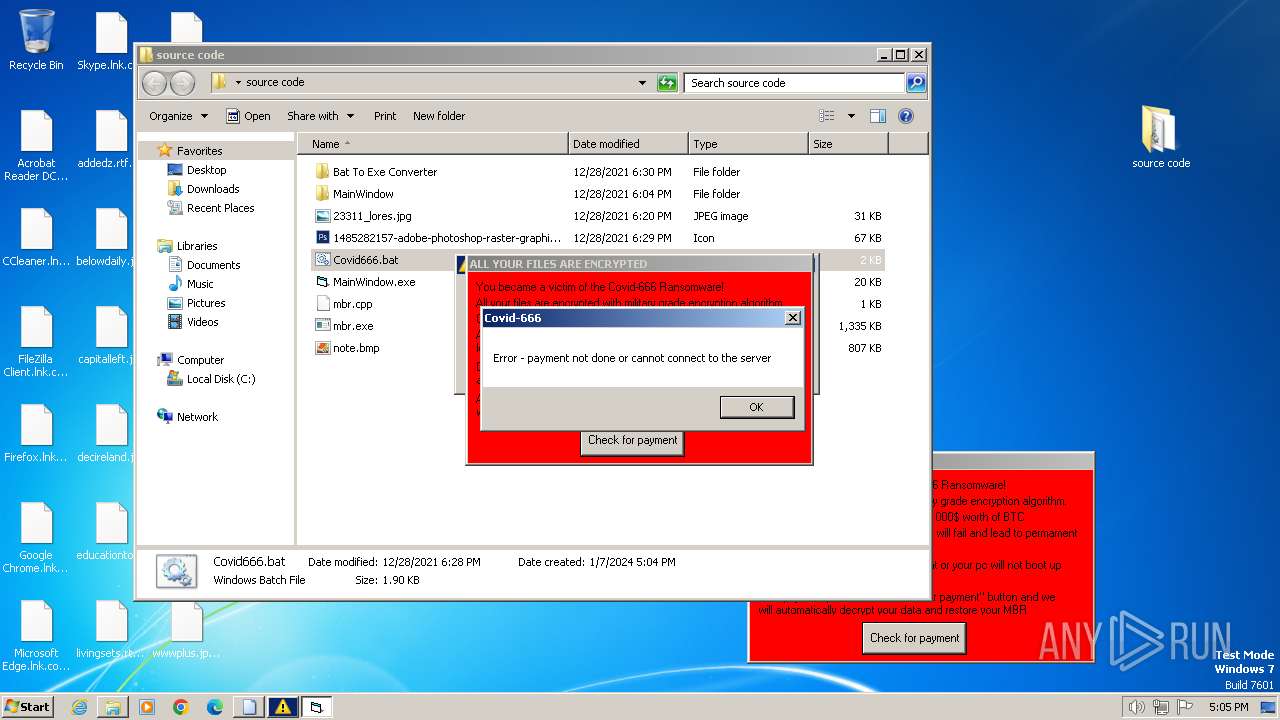Create a New folder

point(439,116)
